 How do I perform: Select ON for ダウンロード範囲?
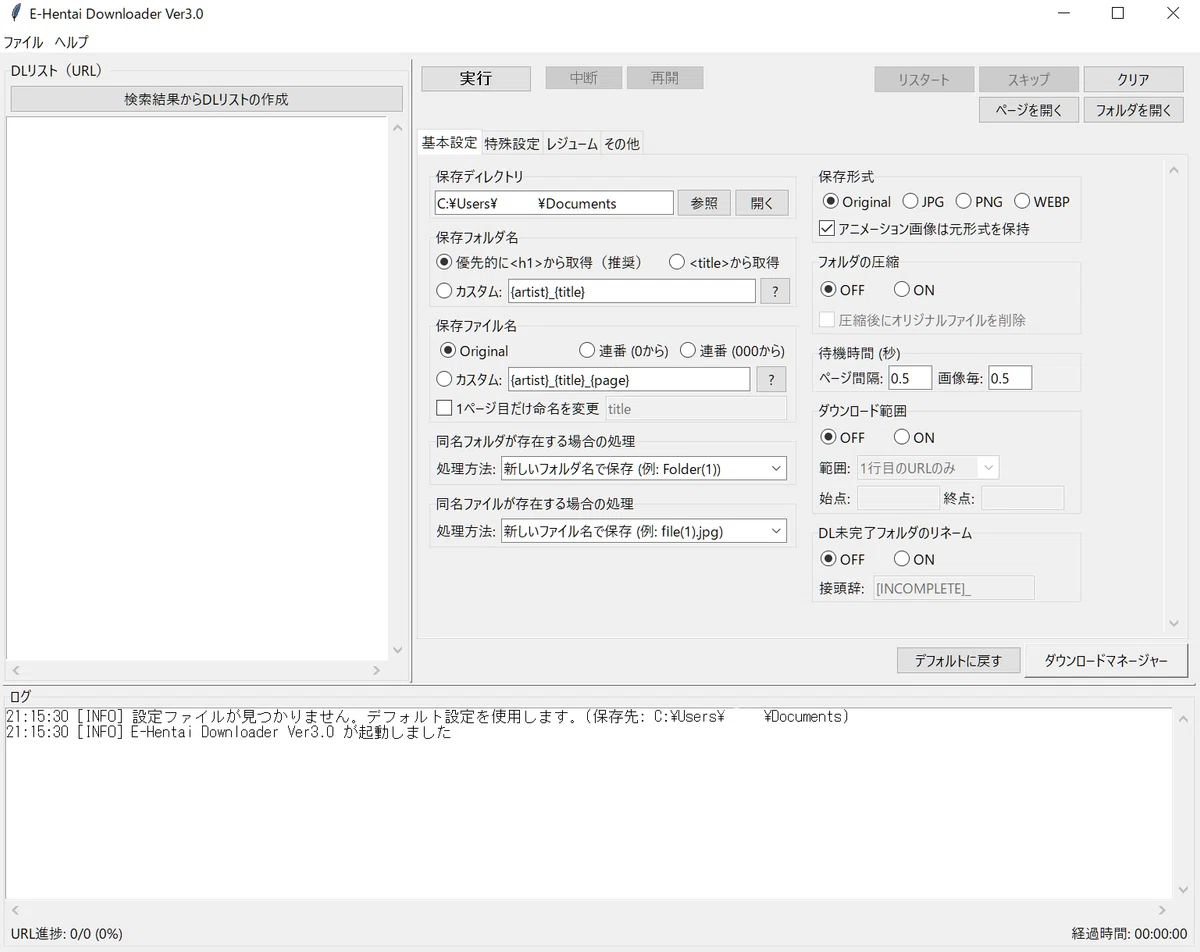(x=914, y=437)
